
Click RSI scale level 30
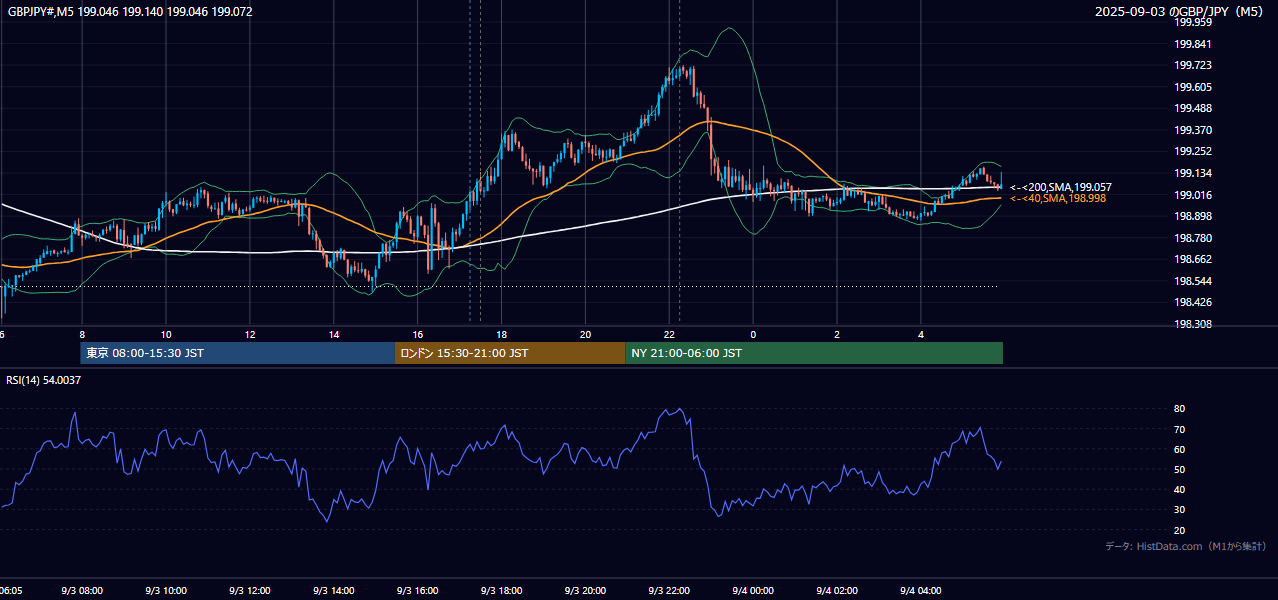(x=1179, y=509)
